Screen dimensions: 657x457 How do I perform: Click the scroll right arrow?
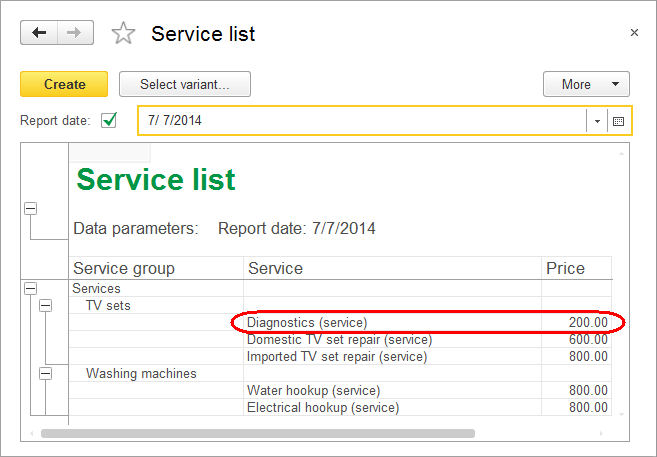point(601,433)
